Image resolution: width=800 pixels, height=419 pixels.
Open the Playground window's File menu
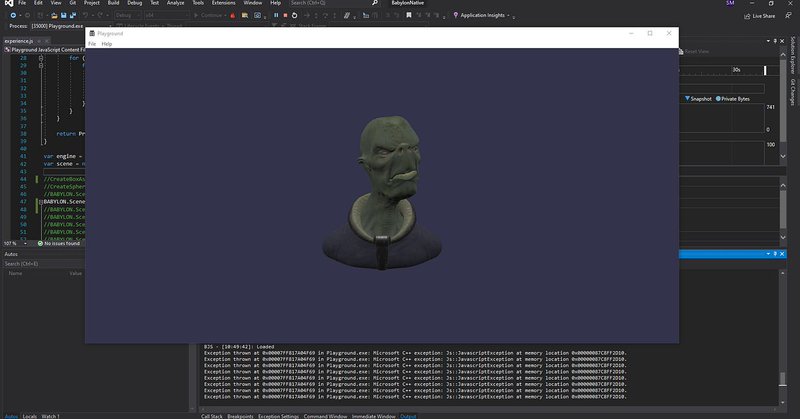tap(92, 44)
